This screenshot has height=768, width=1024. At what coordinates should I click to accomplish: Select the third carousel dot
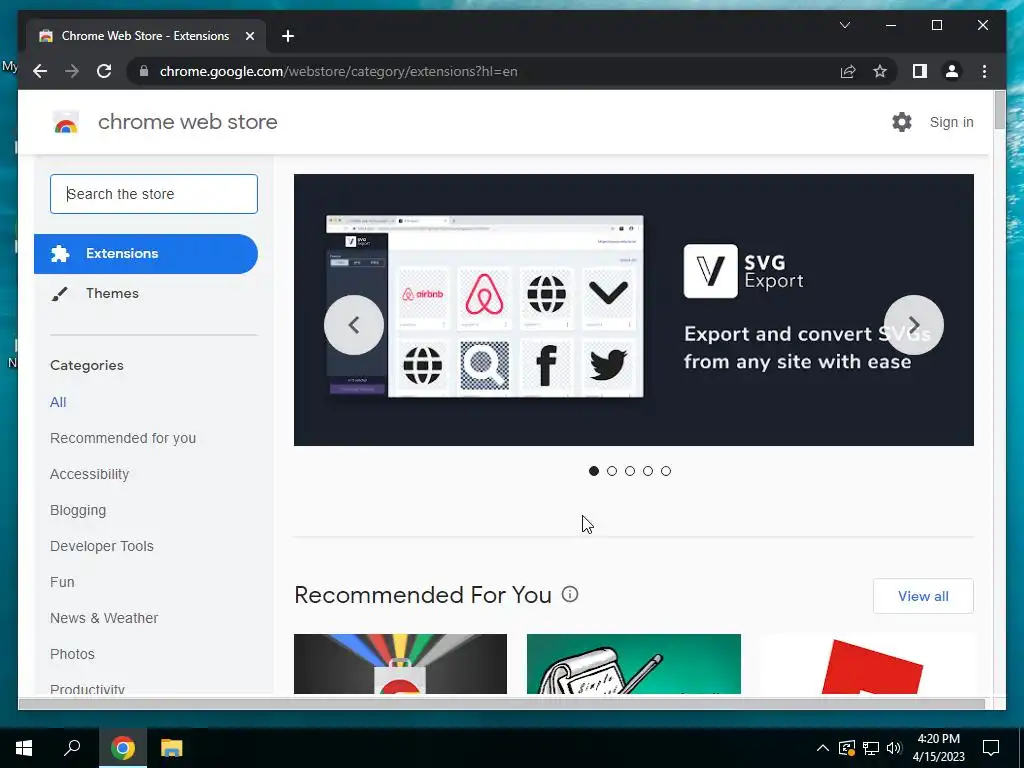coord(630,471)
